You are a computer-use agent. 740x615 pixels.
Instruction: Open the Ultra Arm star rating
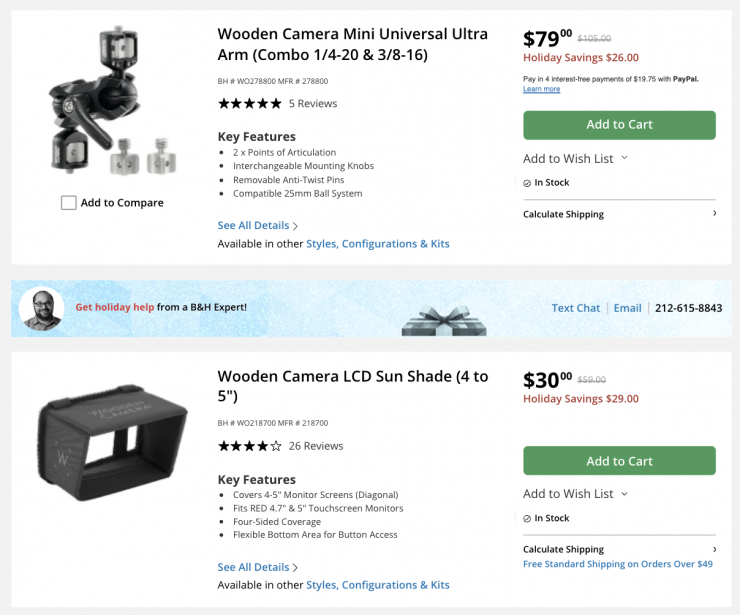(249, 104)
